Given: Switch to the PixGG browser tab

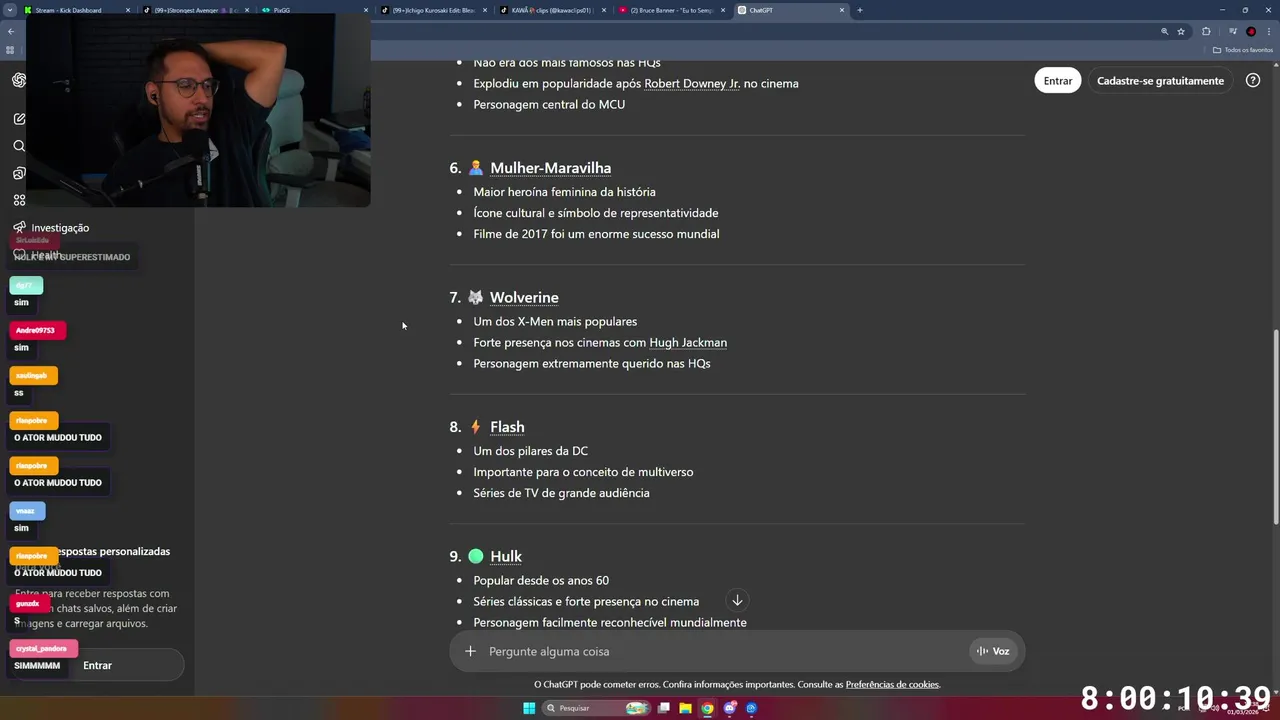Looking at the screenshot, I should click(x=315, y=10).
